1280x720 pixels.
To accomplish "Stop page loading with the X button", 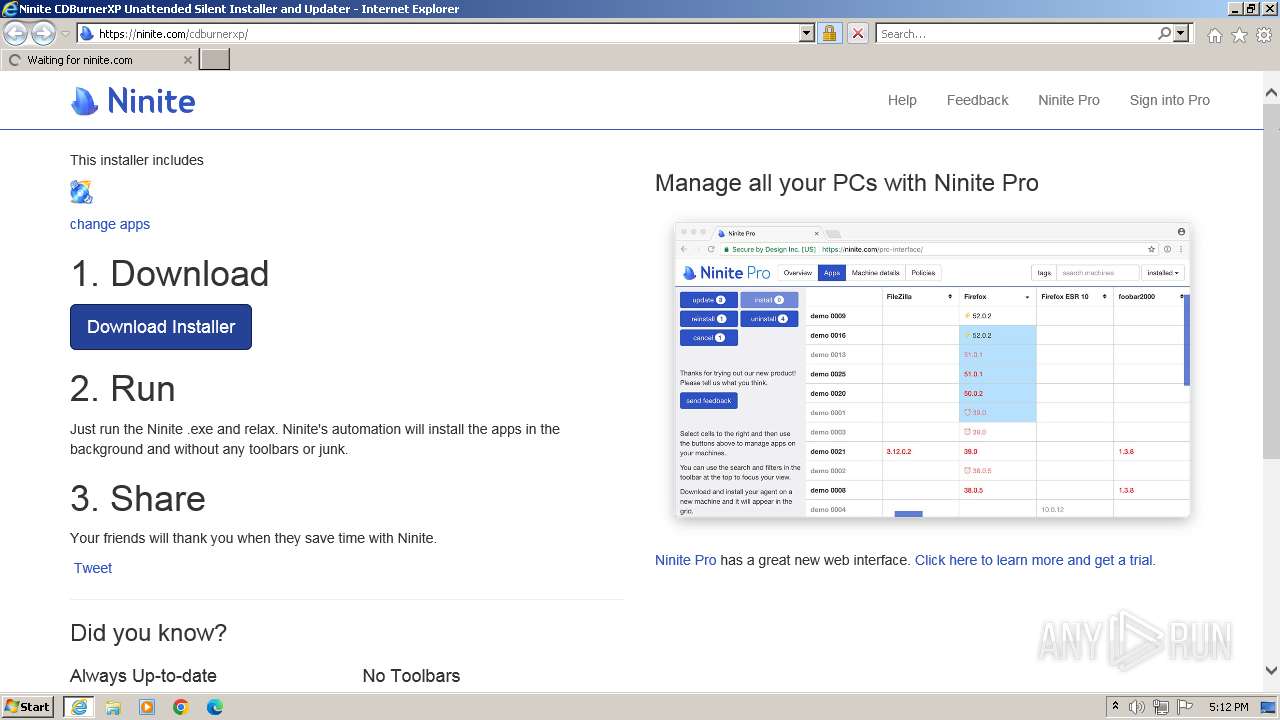I will pyautogui.click(x=857, y=33).
